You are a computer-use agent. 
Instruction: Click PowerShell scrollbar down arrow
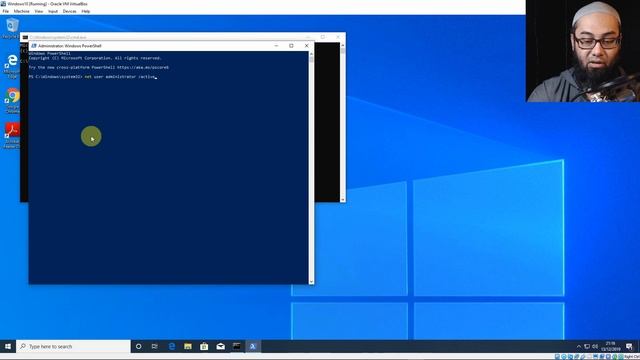(x=311, y=282)
